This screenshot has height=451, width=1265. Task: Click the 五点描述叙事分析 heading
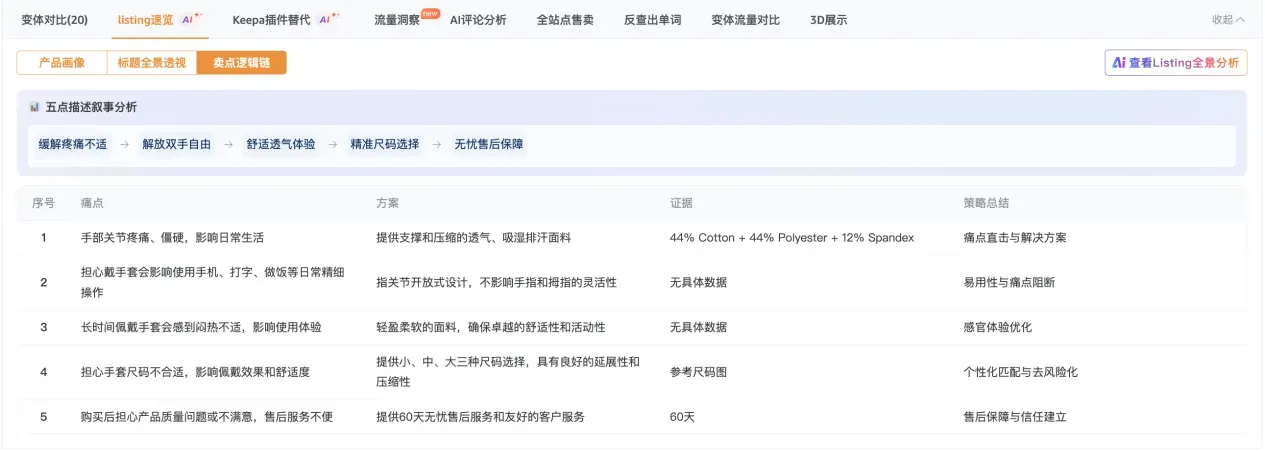[91, 107]
